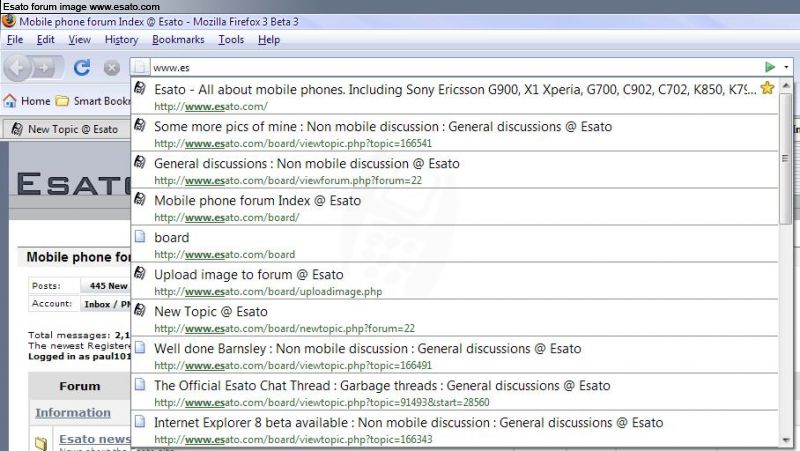Select 'Upload image to forum @ Esato' suggestion
Viewport: 800px width, 451px height.
tap(455, 281)
